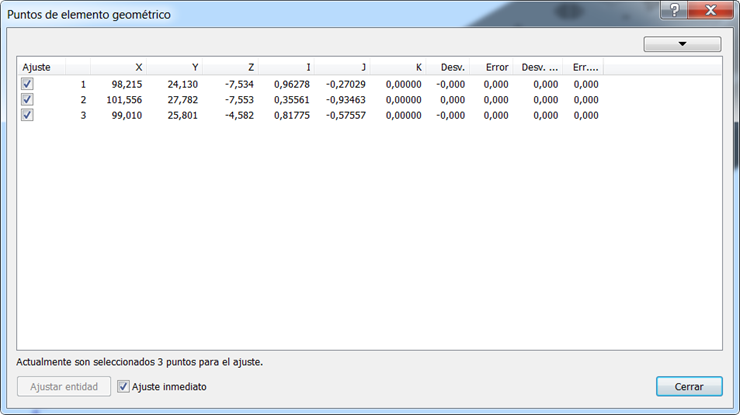Click point number 3 in the index column
This screenshot has width=740, height=415.
83,116
